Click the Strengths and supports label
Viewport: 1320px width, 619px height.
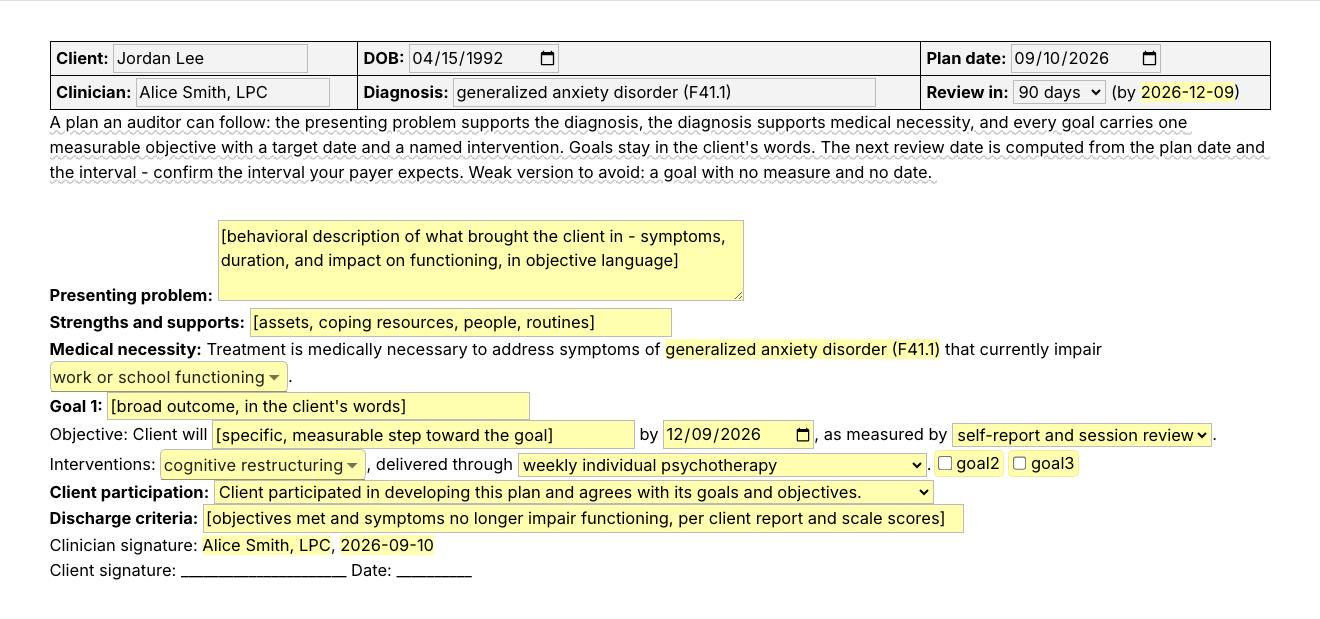coord(147,322)
